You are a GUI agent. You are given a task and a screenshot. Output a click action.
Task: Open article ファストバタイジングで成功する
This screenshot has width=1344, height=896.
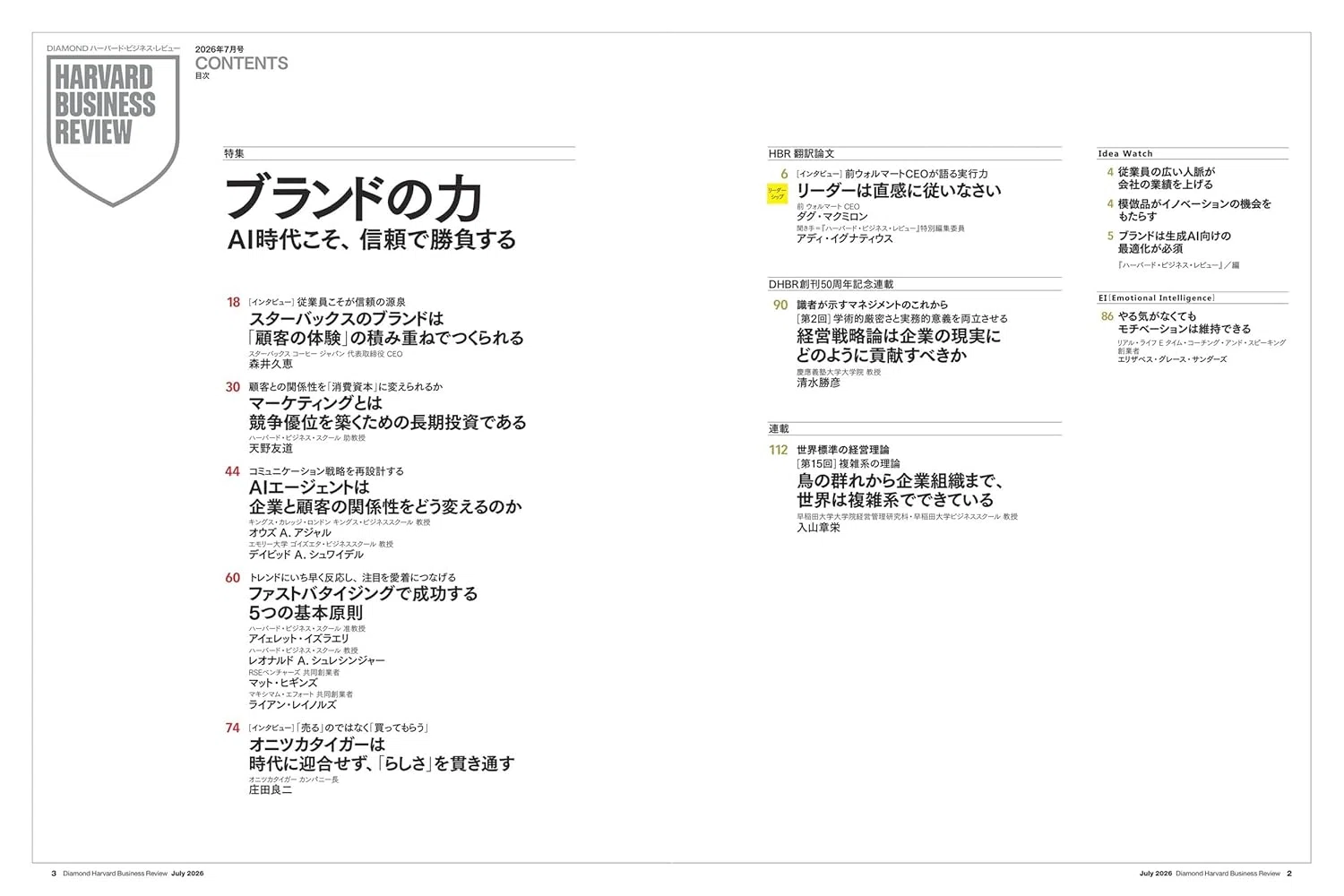pos(363,593)
